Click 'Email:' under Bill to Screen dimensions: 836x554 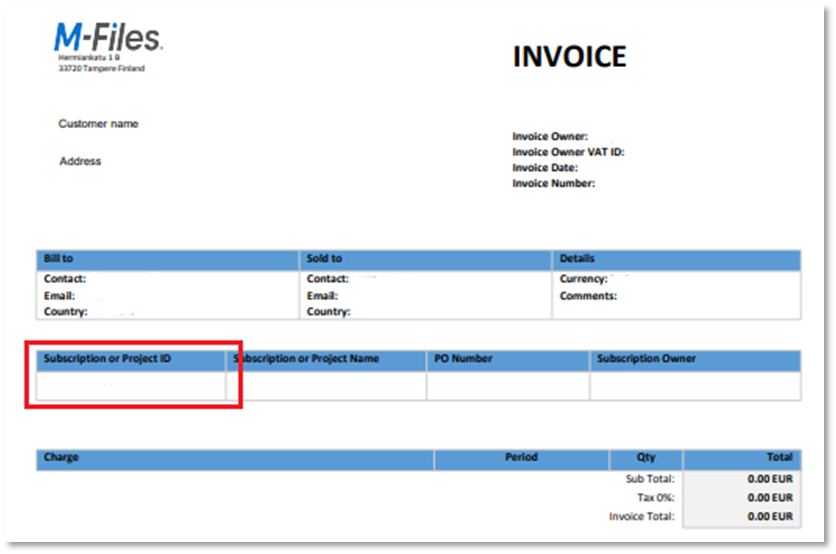(x=59, y=296)
